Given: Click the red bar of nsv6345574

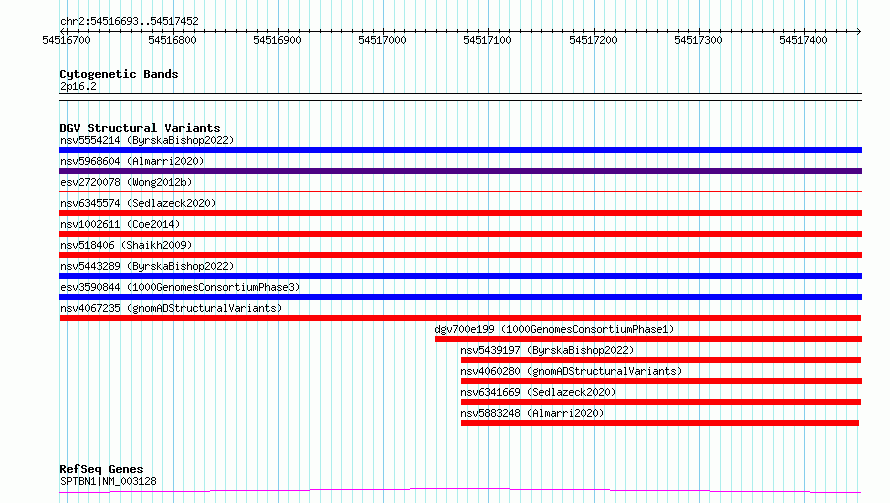Looking at the screenshot, I should [460, 213].
